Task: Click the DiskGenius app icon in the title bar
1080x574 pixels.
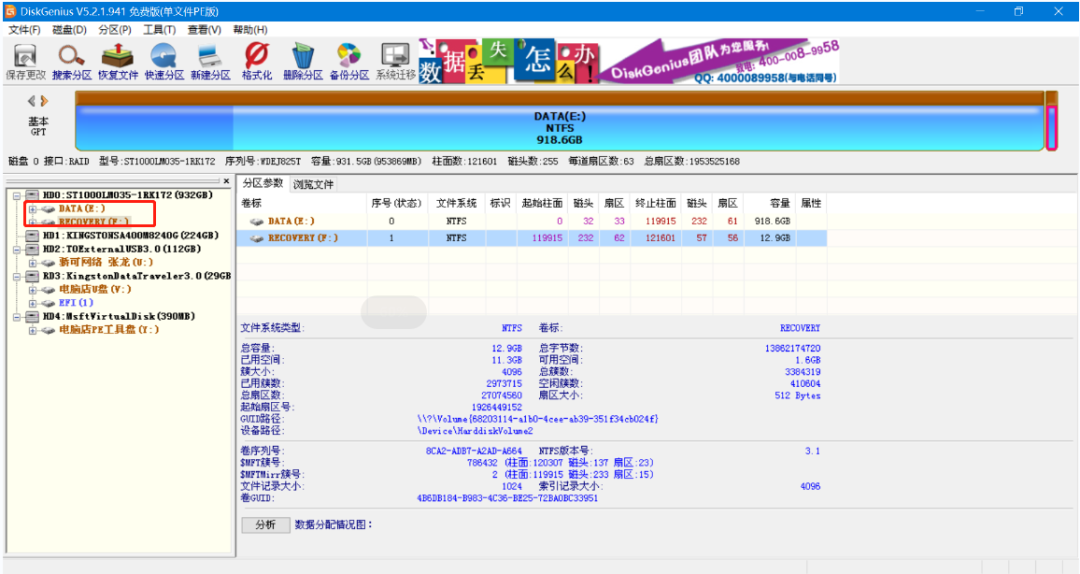Action: tap(10, 11)
